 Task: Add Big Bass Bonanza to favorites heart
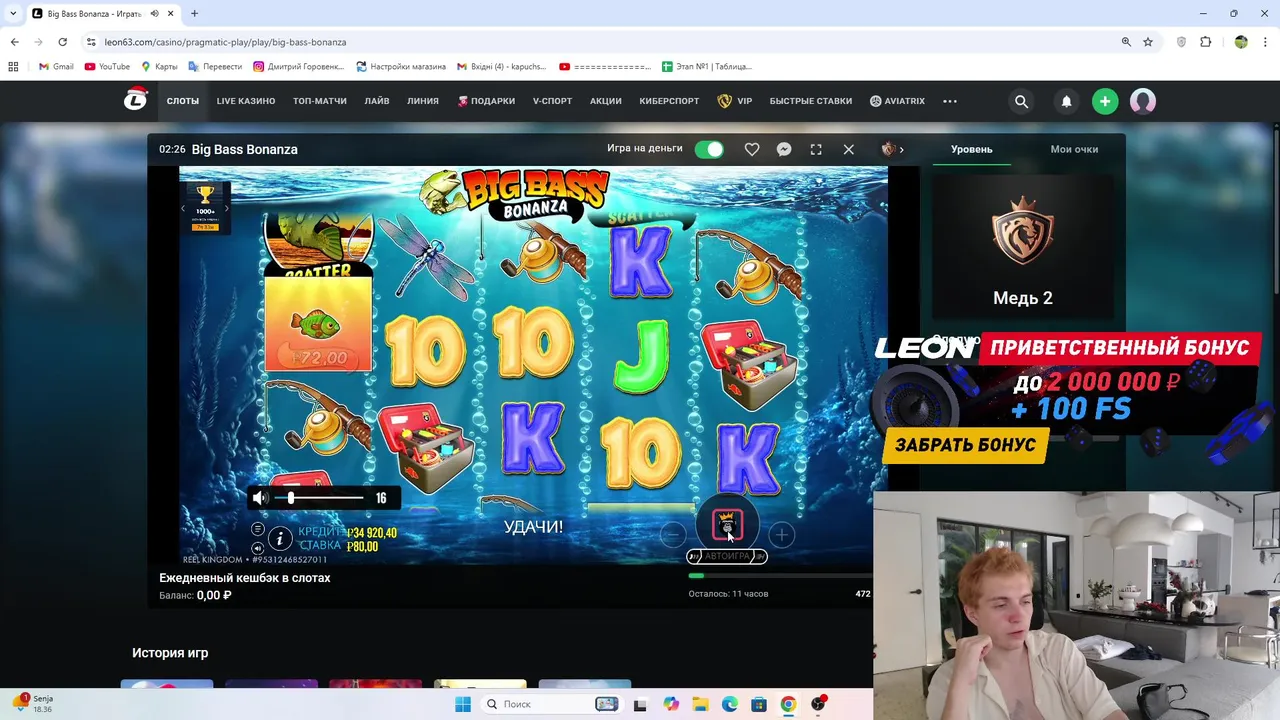[752, 149]
